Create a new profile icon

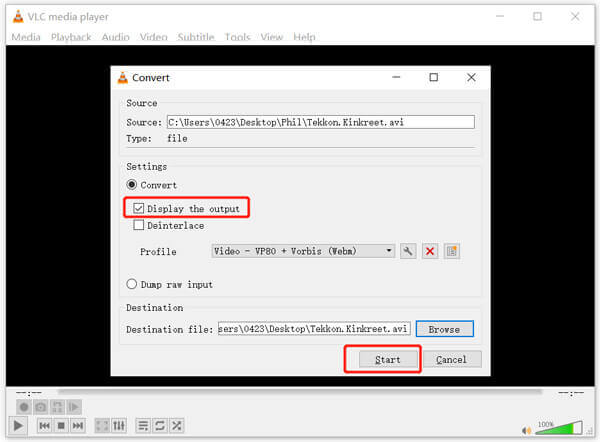click(452, 251)
